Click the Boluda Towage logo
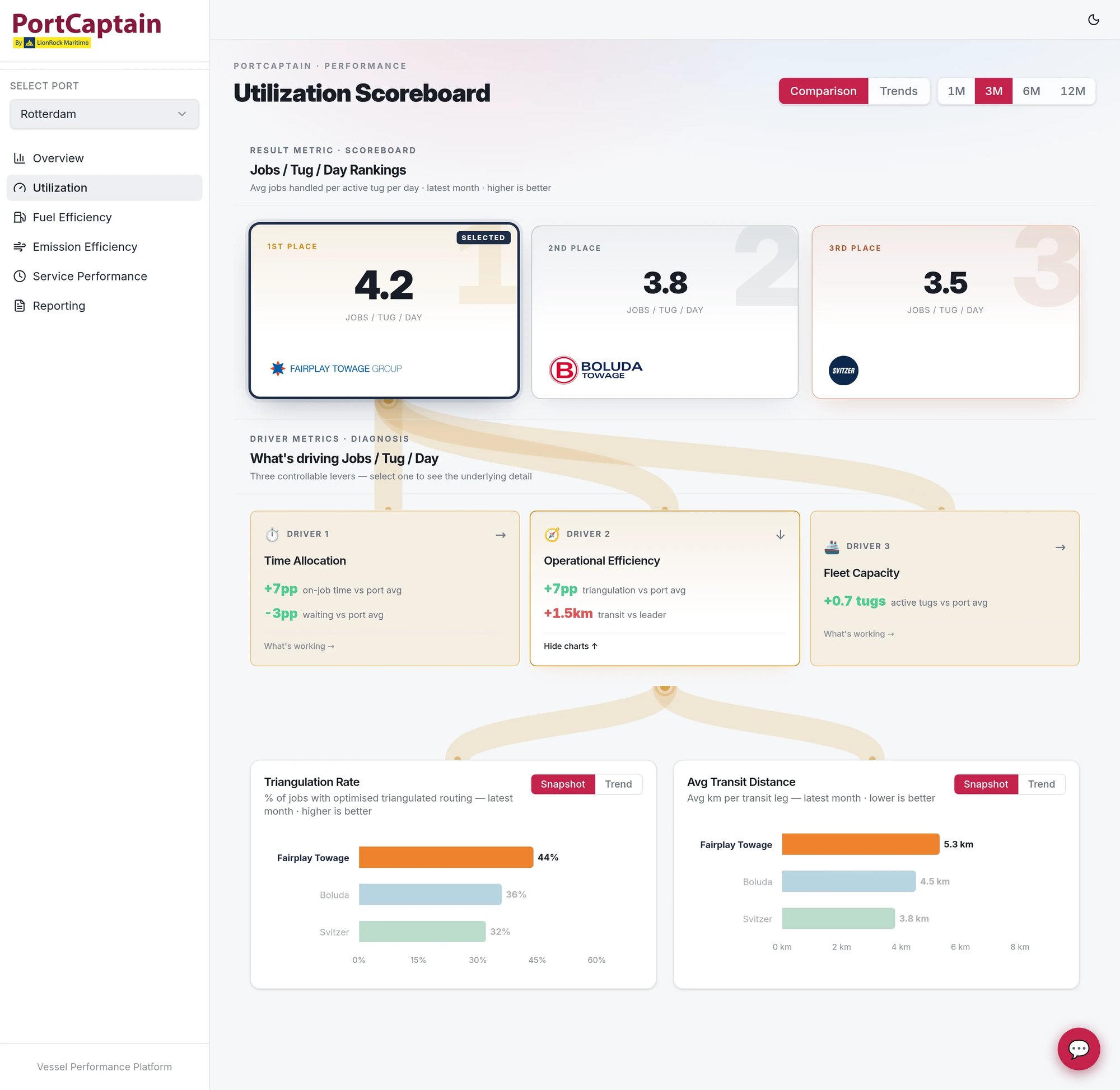This screenshot has height=1090, width=1120. coord(595,370)
